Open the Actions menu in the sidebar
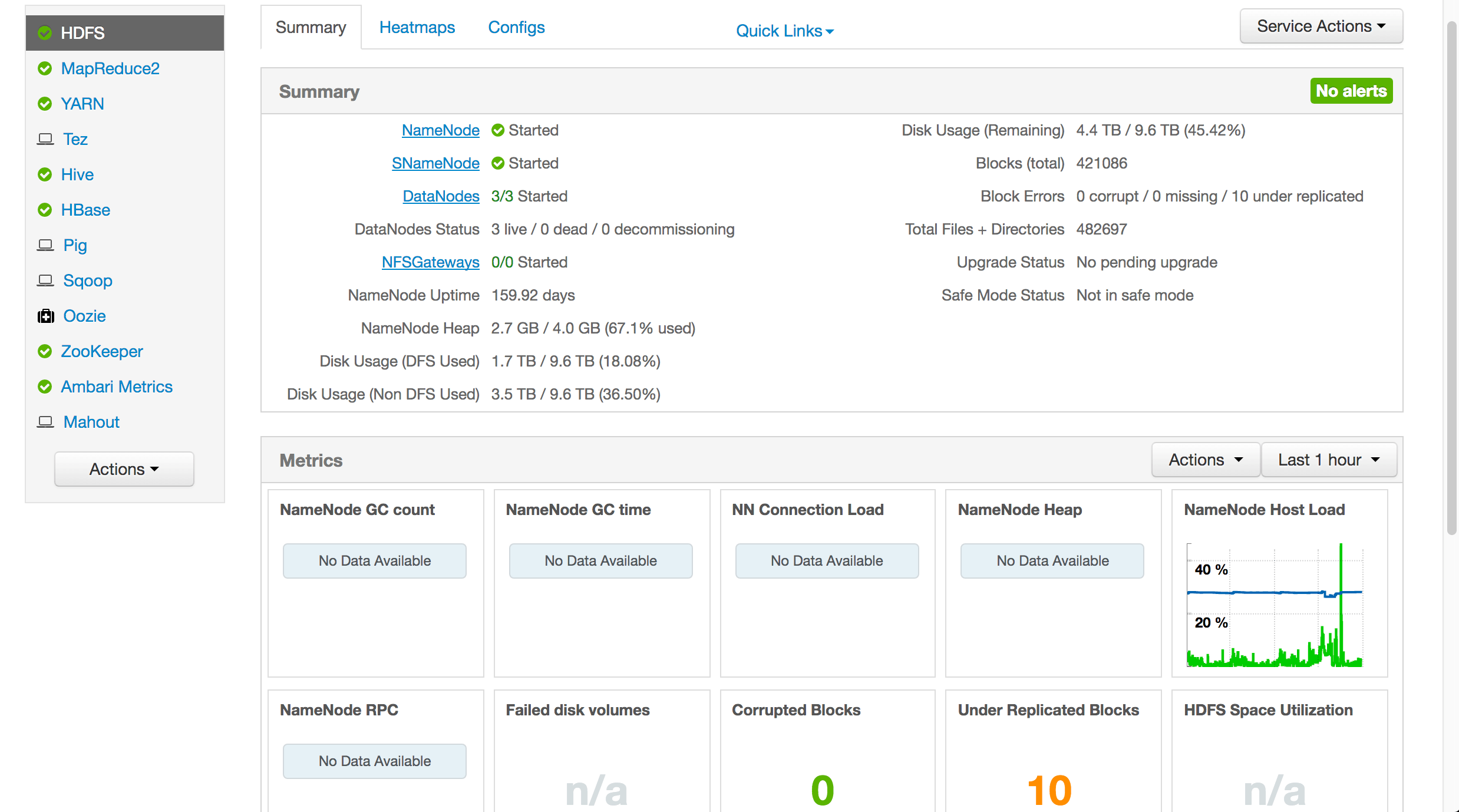The width and height of the screenshot is (1459, 812). 124,468
